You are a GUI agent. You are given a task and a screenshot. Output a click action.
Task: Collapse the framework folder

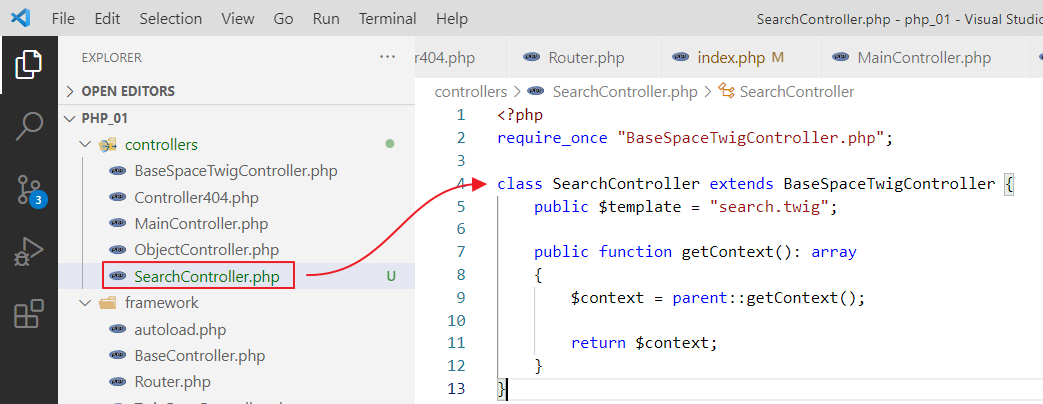pos(160,302)
